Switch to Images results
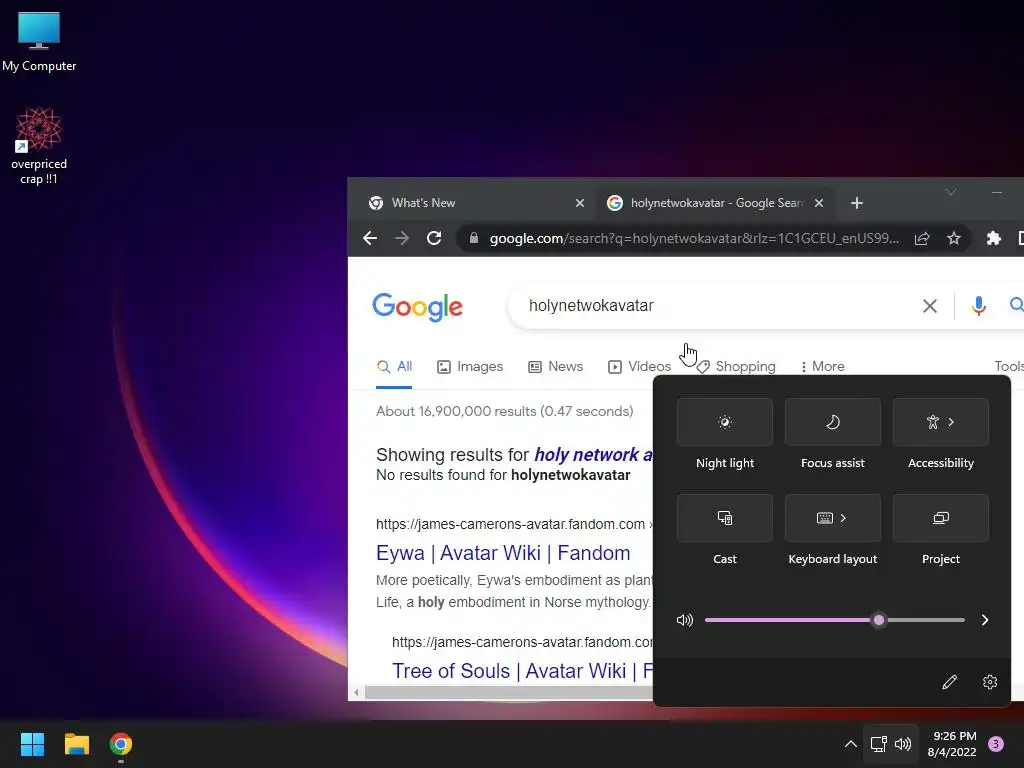The width and height of the screenshot is (1024, 768). [x=470, y=366]
